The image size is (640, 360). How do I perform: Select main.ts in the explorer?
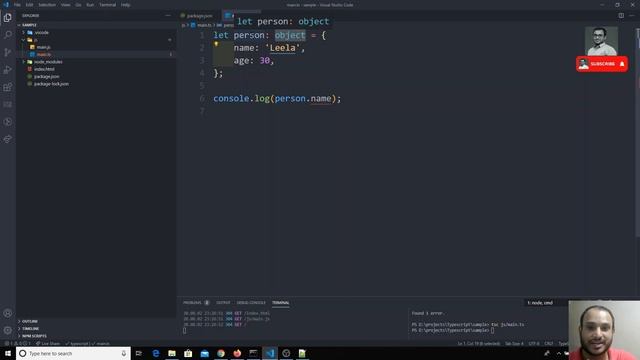pos(44,54)
